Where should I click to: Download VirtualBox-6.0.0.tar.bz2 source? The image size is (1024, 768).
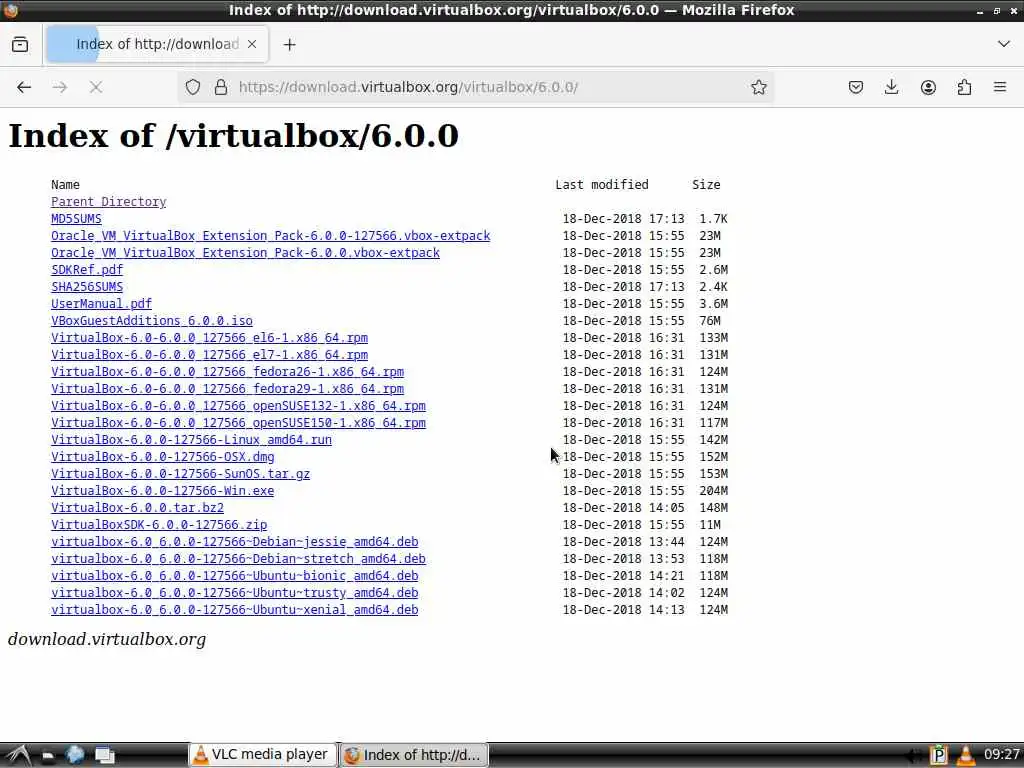(137, 507)
